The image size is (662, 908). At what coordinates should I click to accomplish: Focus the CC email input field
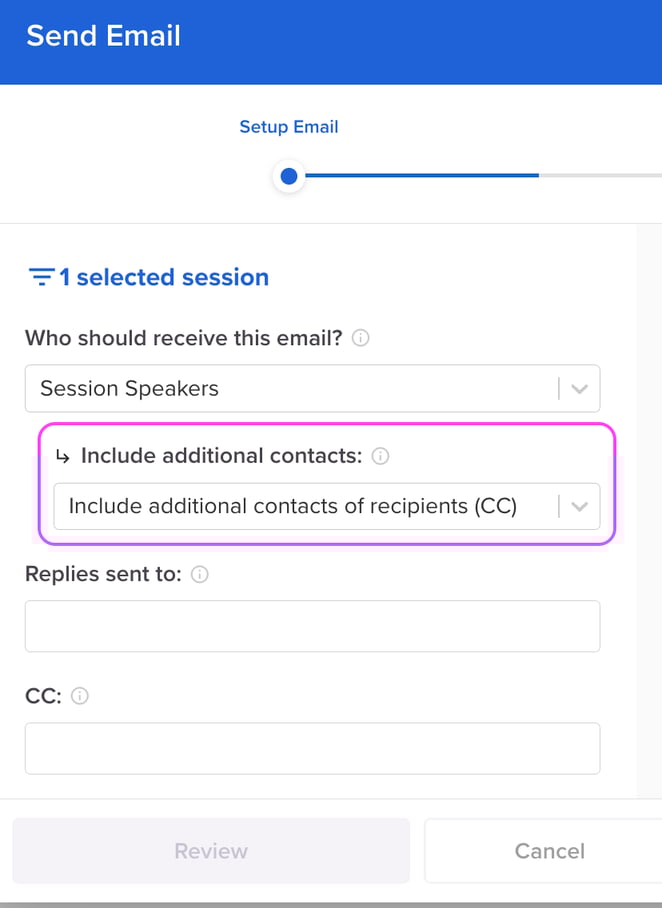[x=312, y=748]
